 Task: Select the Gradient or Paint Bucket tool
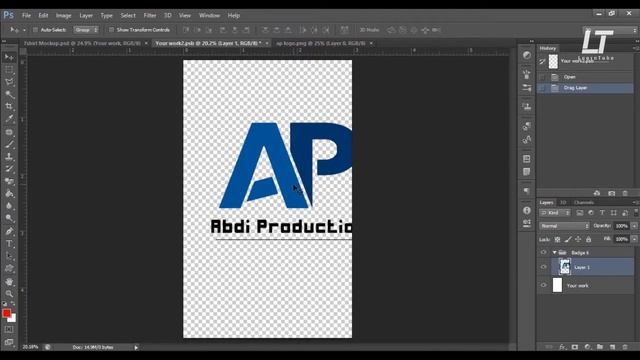(9, 194)
